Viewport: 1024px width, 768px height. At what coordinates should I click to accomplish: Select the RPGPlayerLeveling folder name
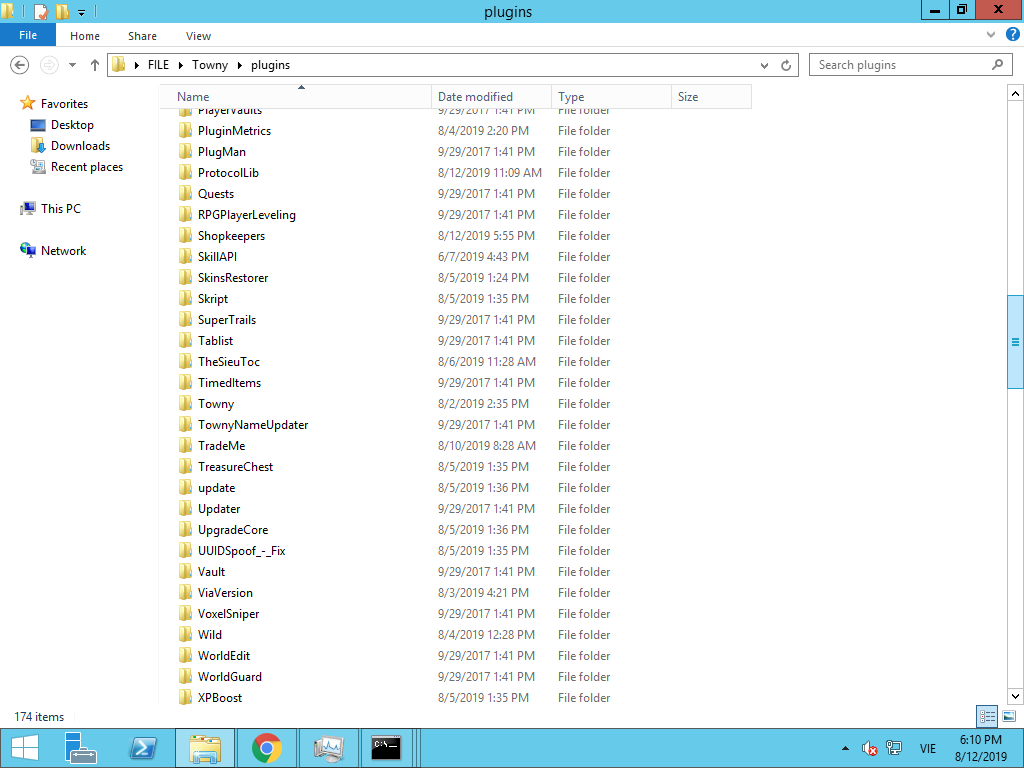click(247, 215)
